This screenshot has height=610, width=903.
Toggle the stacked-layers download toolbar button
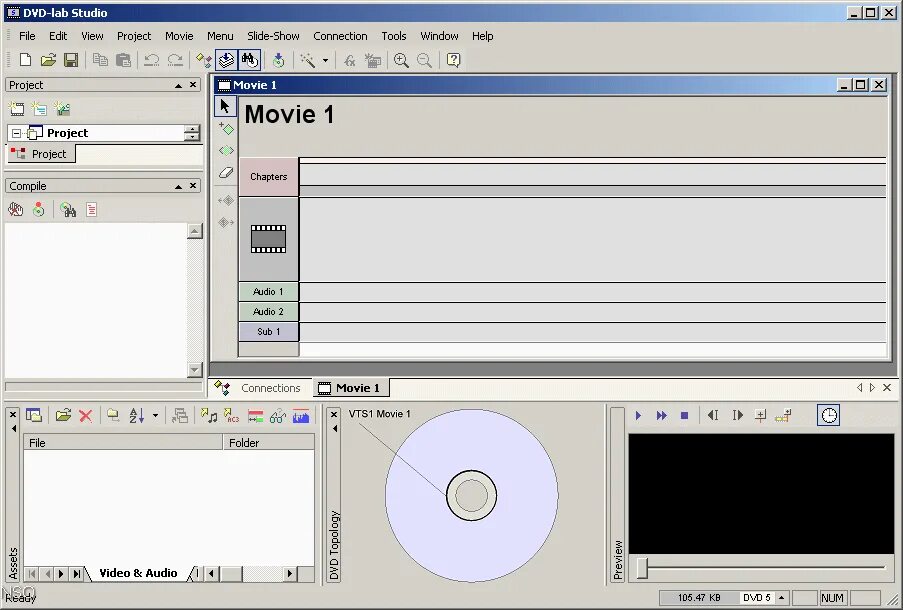click(x=226, y=60)
